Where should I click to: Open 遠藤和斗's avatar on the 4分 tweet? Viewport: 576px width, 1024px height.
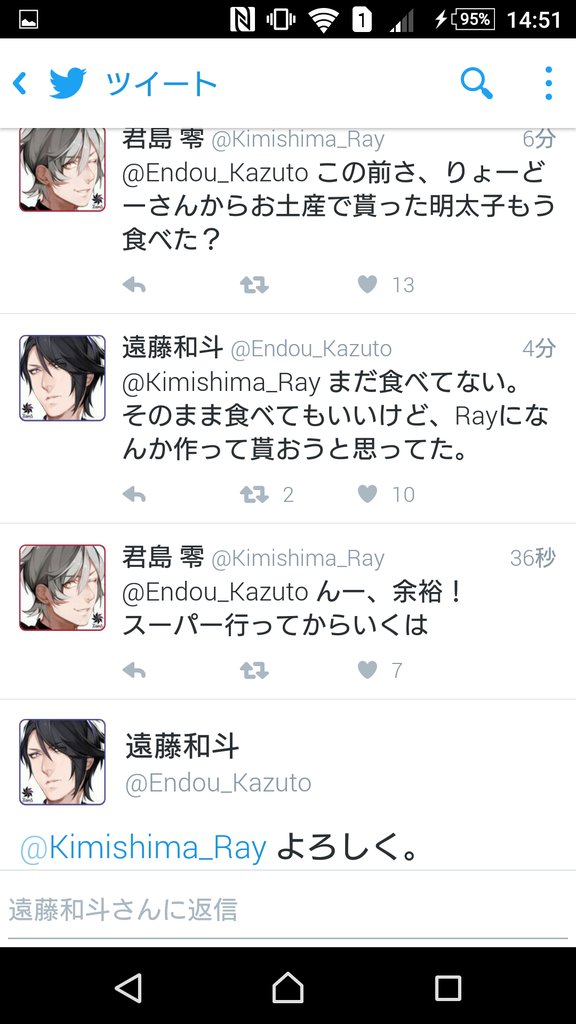62,378
